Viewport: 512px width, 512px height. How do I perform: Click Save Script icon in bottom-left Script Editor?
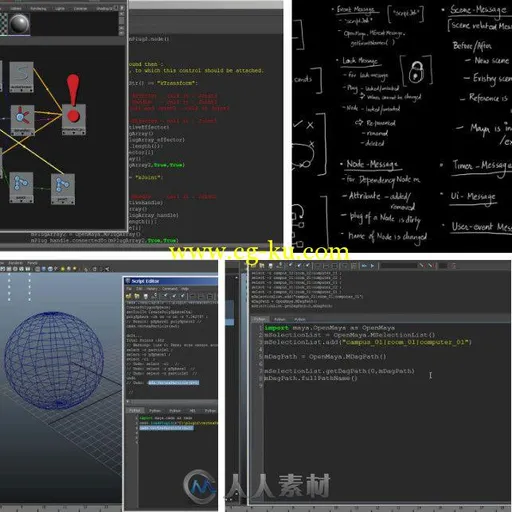click(146, 296)
